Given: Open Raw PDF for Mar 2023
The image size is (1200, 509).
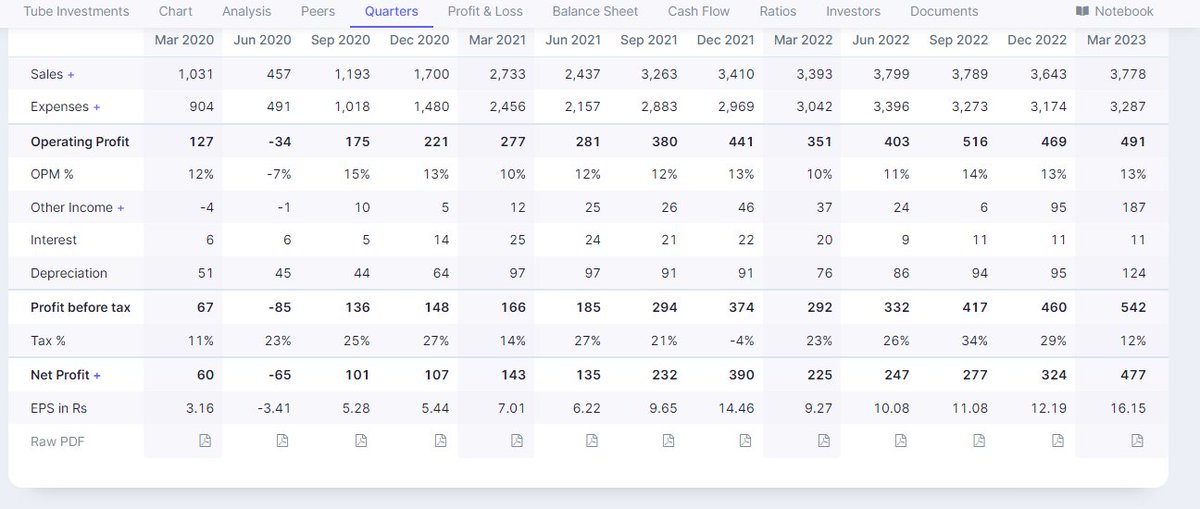Looking at the screenshot, I should [1137, 441].
